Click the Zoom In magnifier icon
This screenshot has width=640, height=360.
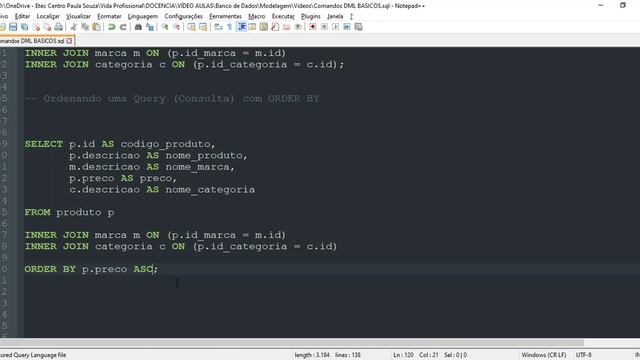(165, 27)
